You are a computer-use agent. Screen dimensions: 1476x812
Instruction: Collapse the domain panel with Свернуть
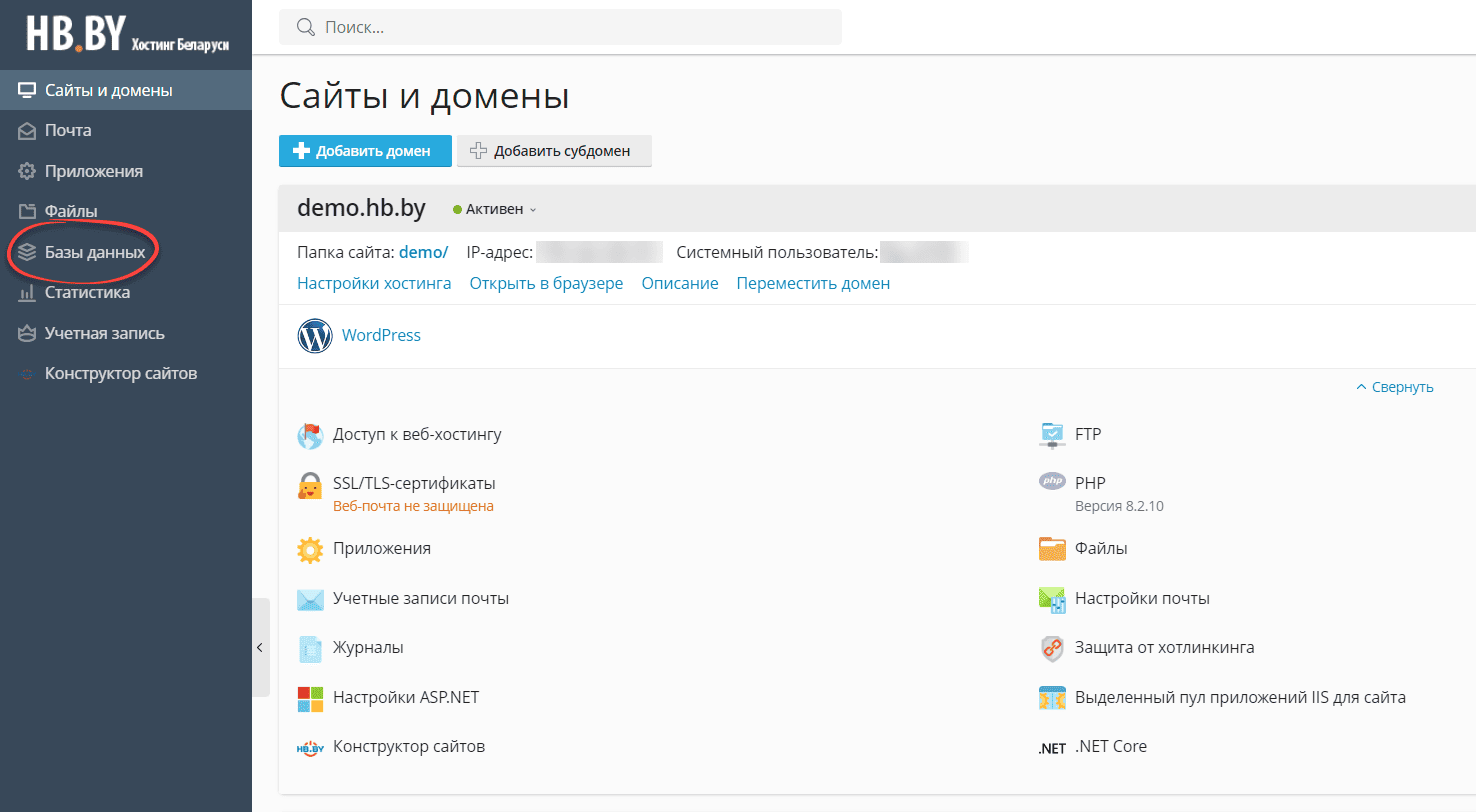(1395, 387)
